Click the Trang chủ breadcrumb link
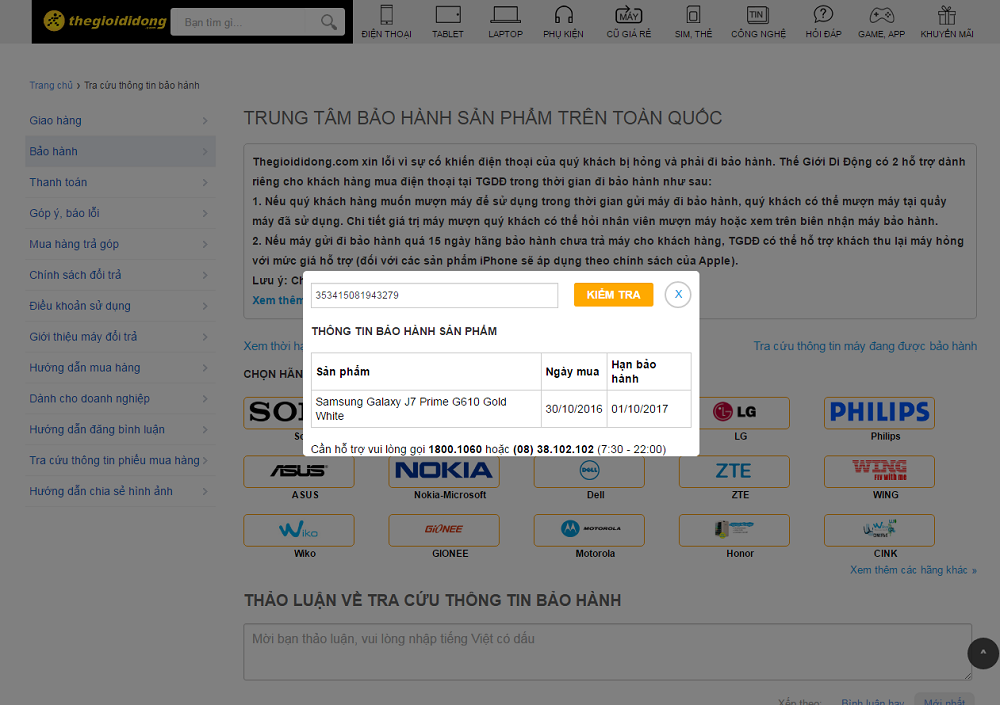The image size is (1000, 705). [x=50, y=86]
